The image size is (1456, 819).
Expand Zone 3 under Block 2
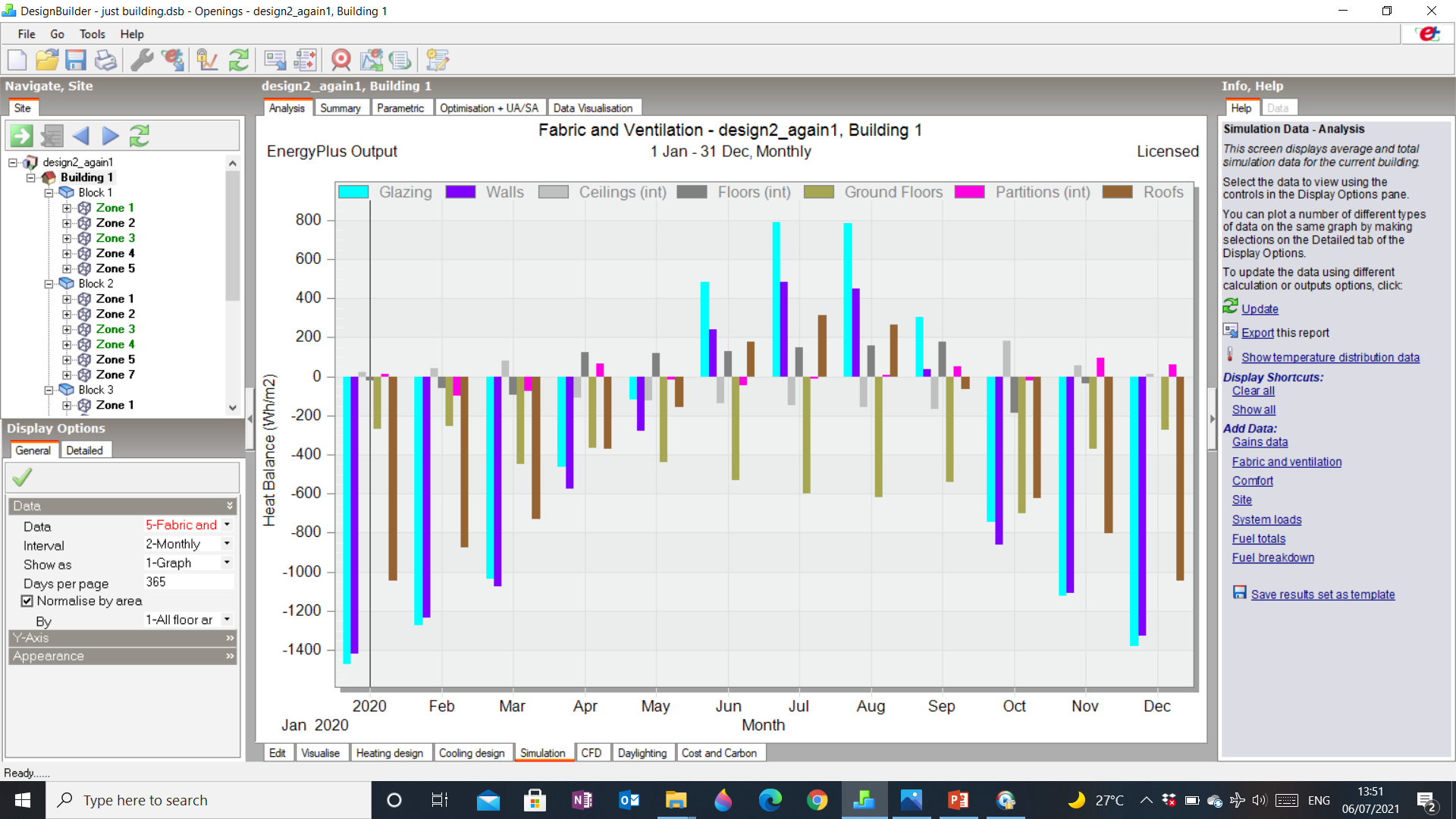(67, 329)
